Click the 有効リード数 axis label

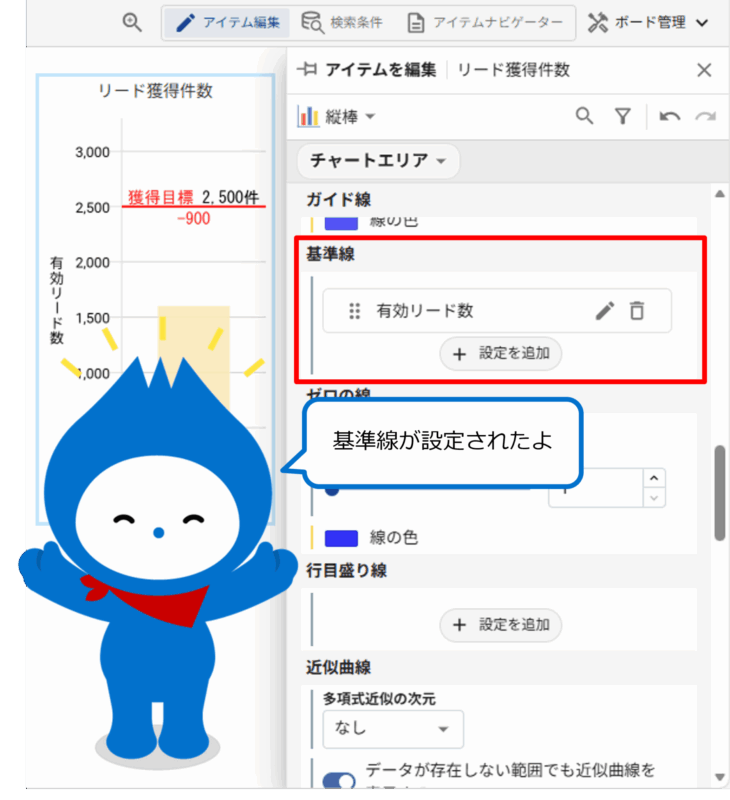pyautogui.click(x=57, y=301)
